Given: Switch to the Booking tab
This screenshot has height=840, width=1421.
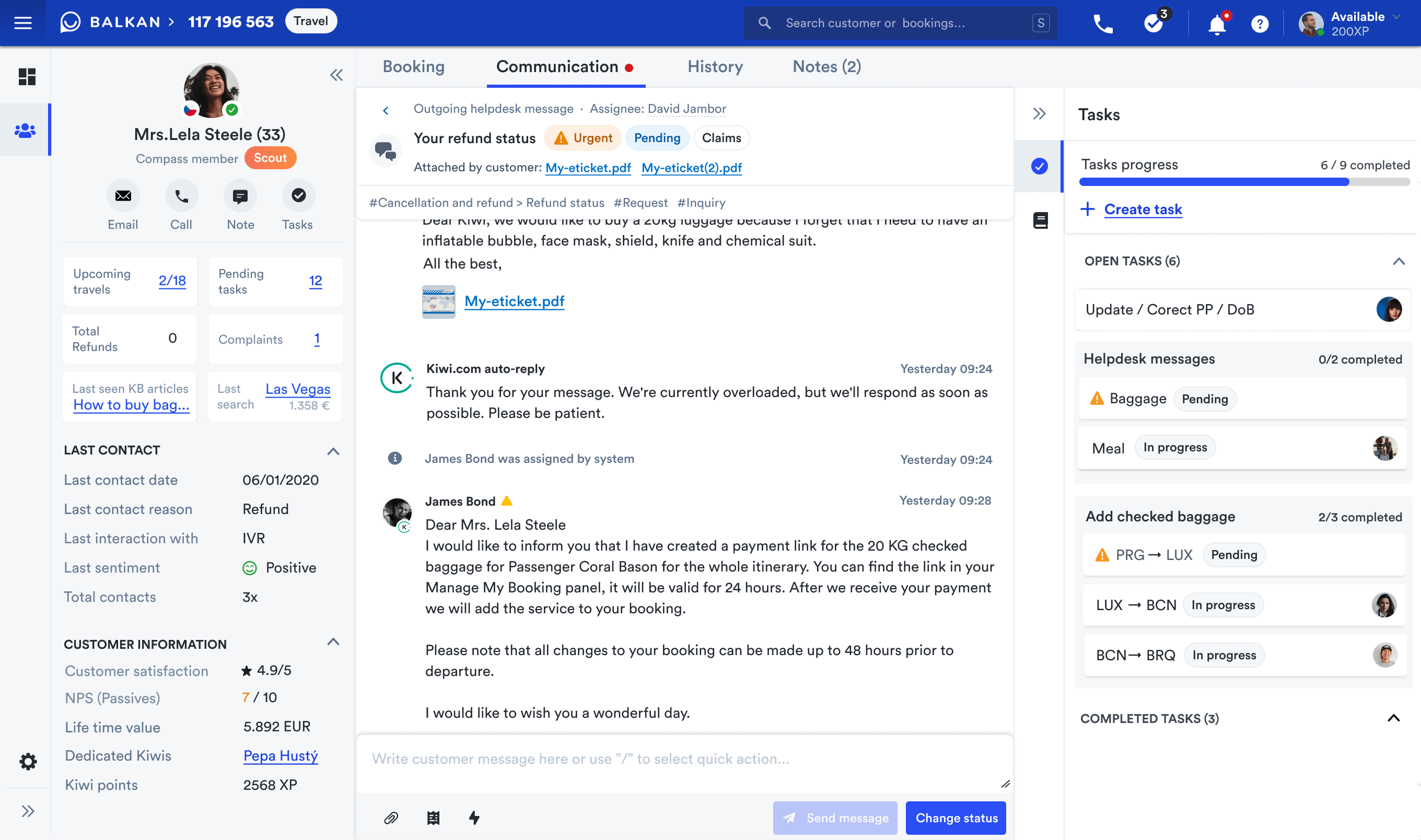Looking at the screenshot, I should [x=413, y=67].
